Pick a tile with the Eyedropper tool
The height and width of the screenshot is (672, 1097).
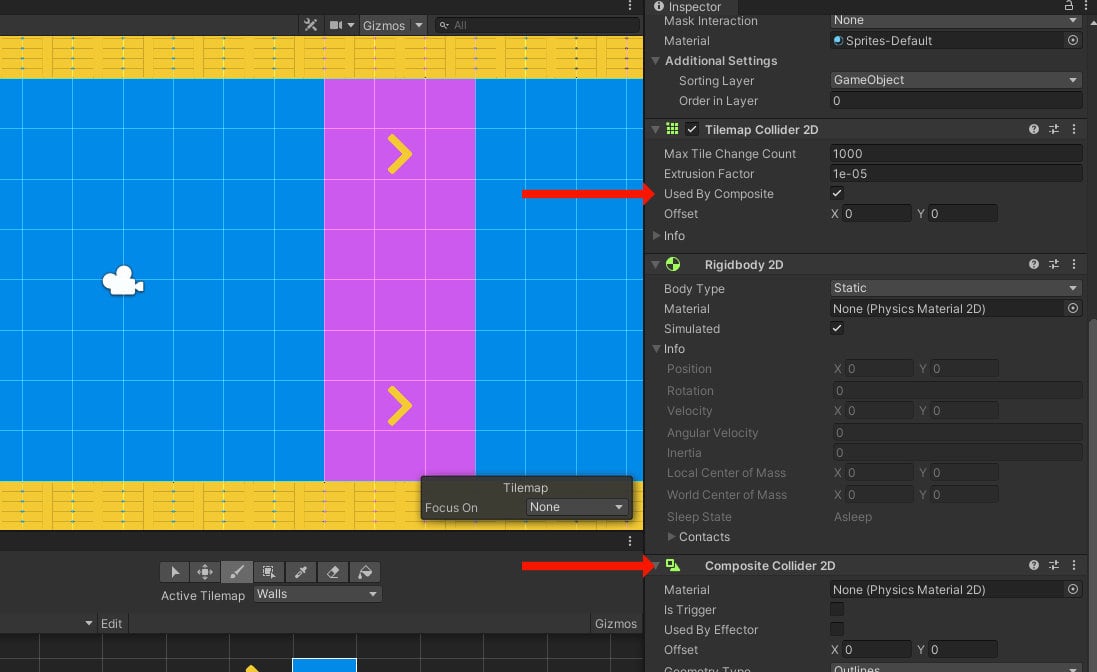click(301, 571)
